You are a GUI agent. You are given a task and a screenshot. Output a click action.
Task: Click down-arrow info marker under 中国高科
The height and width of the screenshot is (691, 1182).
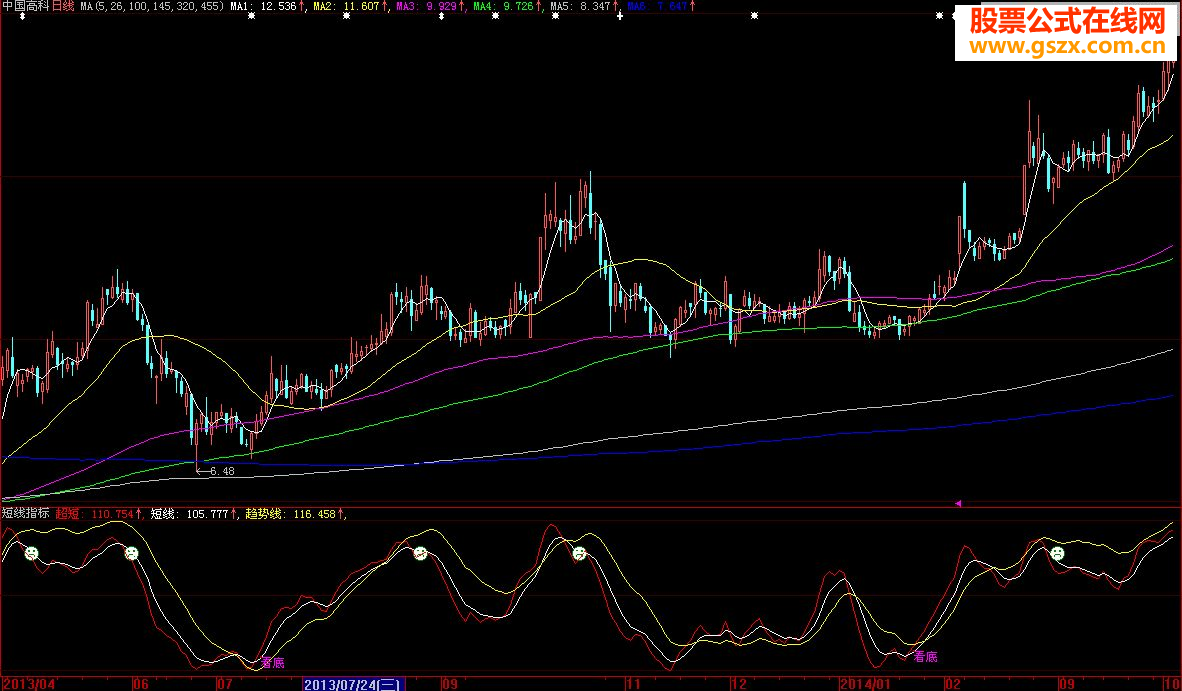pyautogui.click(x=22, y=17)
